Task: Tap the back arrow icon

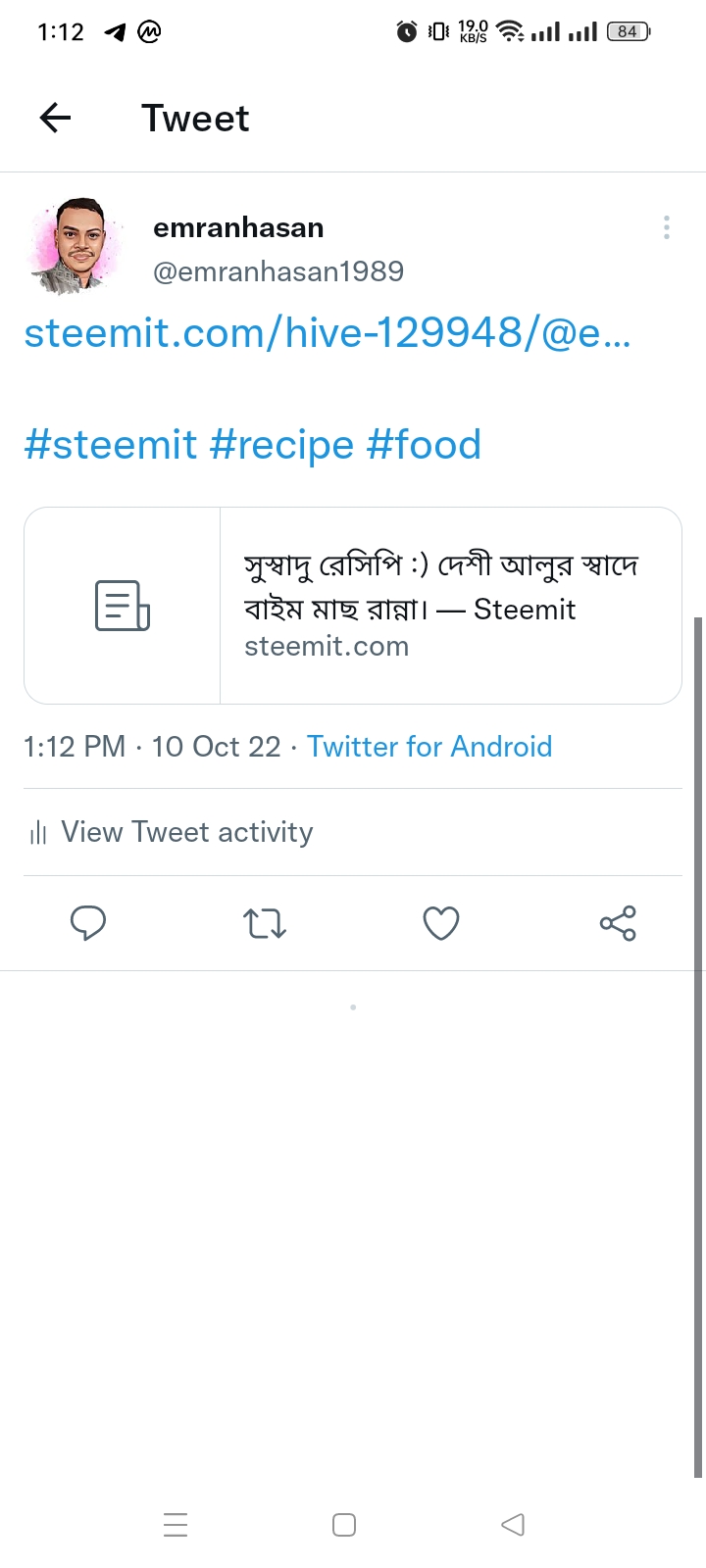Action: coord(56,119)
